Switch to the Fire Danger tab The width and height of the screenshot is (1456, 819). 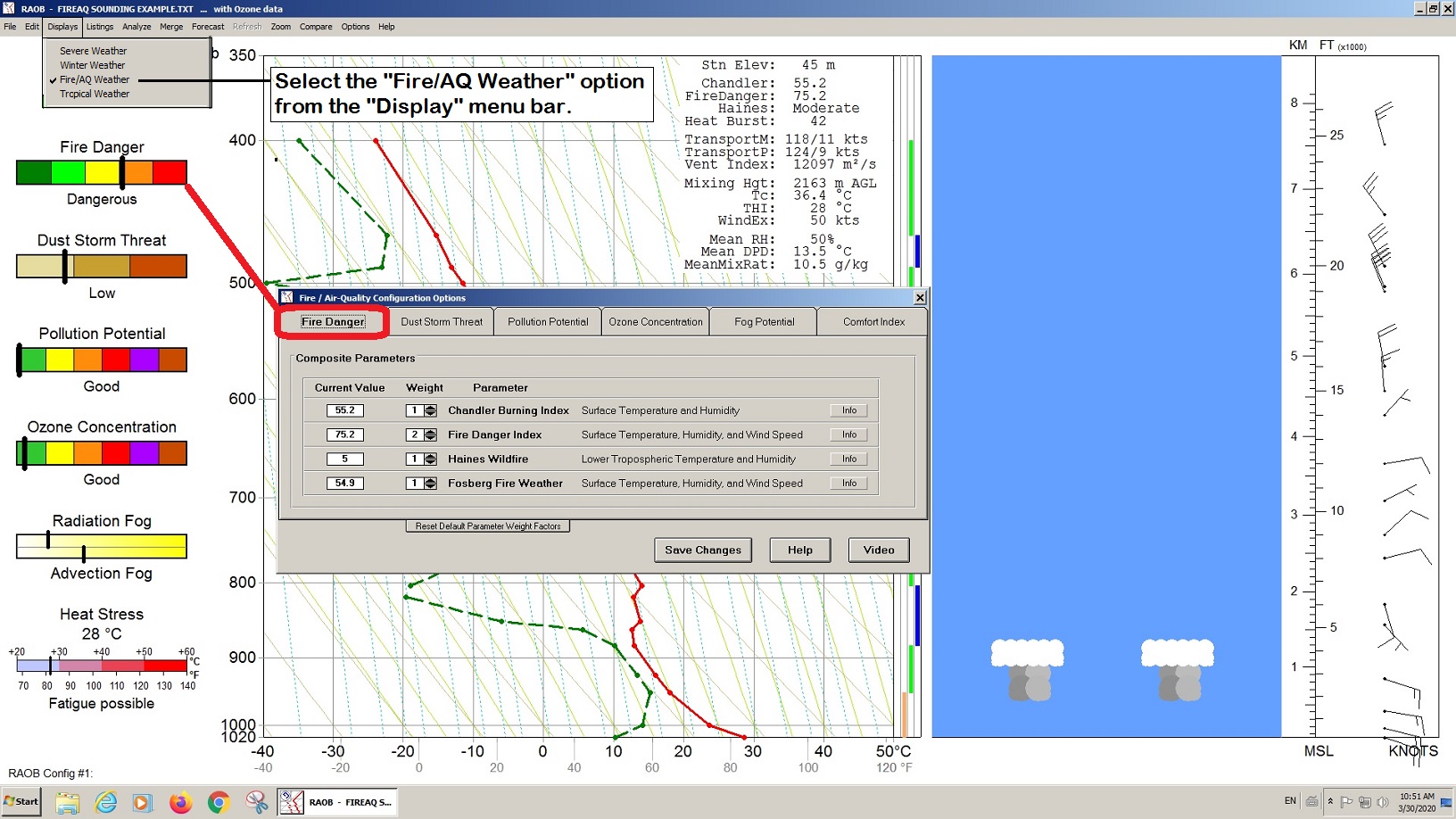(333, 322)
